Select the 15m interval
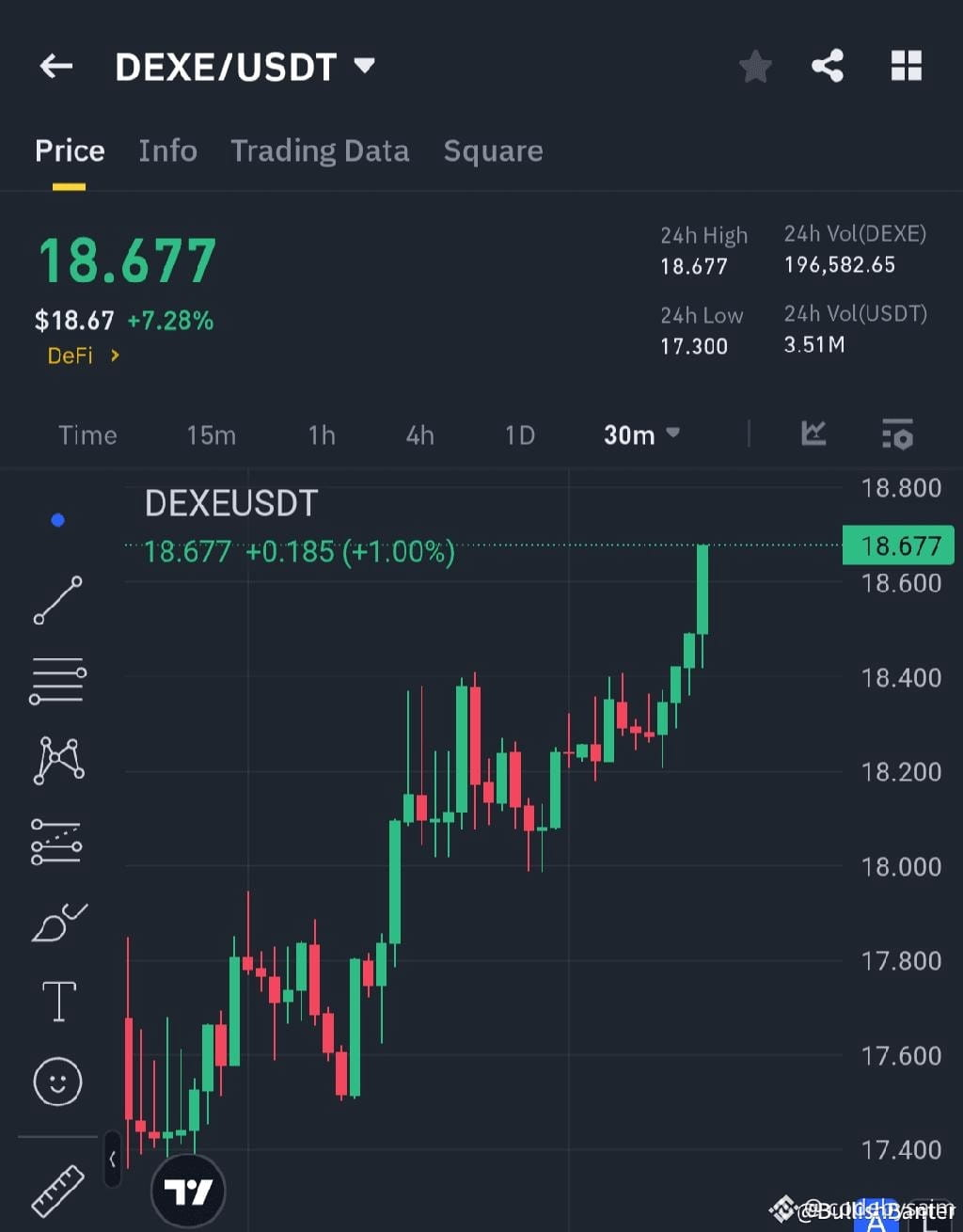This screenshot has height=1232, width=963. [211, 435]
